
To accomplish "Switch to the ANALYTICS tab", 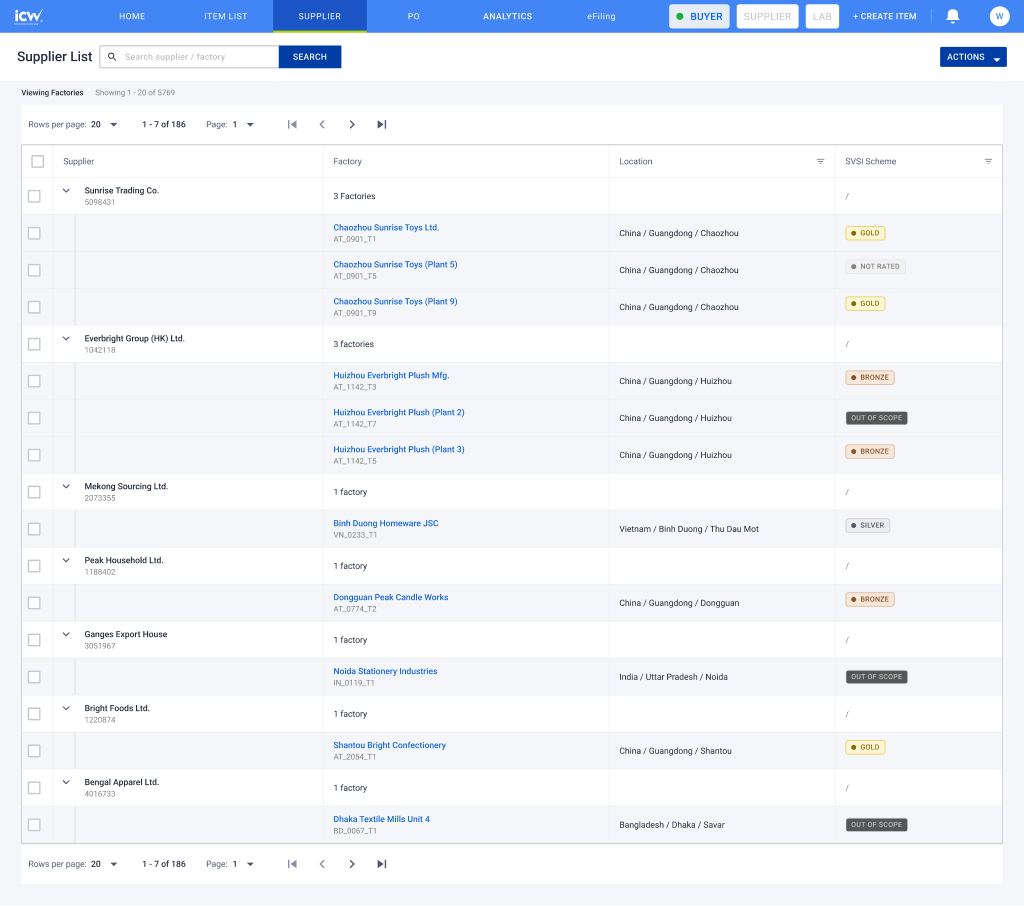I will pyautogui.click(x=507, y=16).
